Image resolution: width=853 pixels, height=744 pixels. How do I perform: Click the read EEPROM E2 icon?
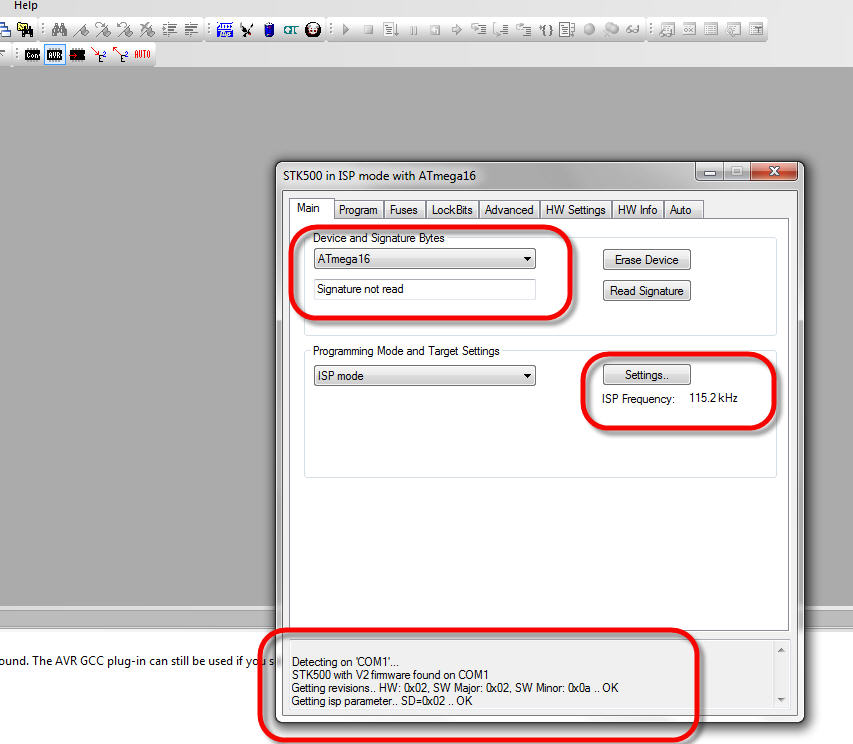[x=121, y=54]
